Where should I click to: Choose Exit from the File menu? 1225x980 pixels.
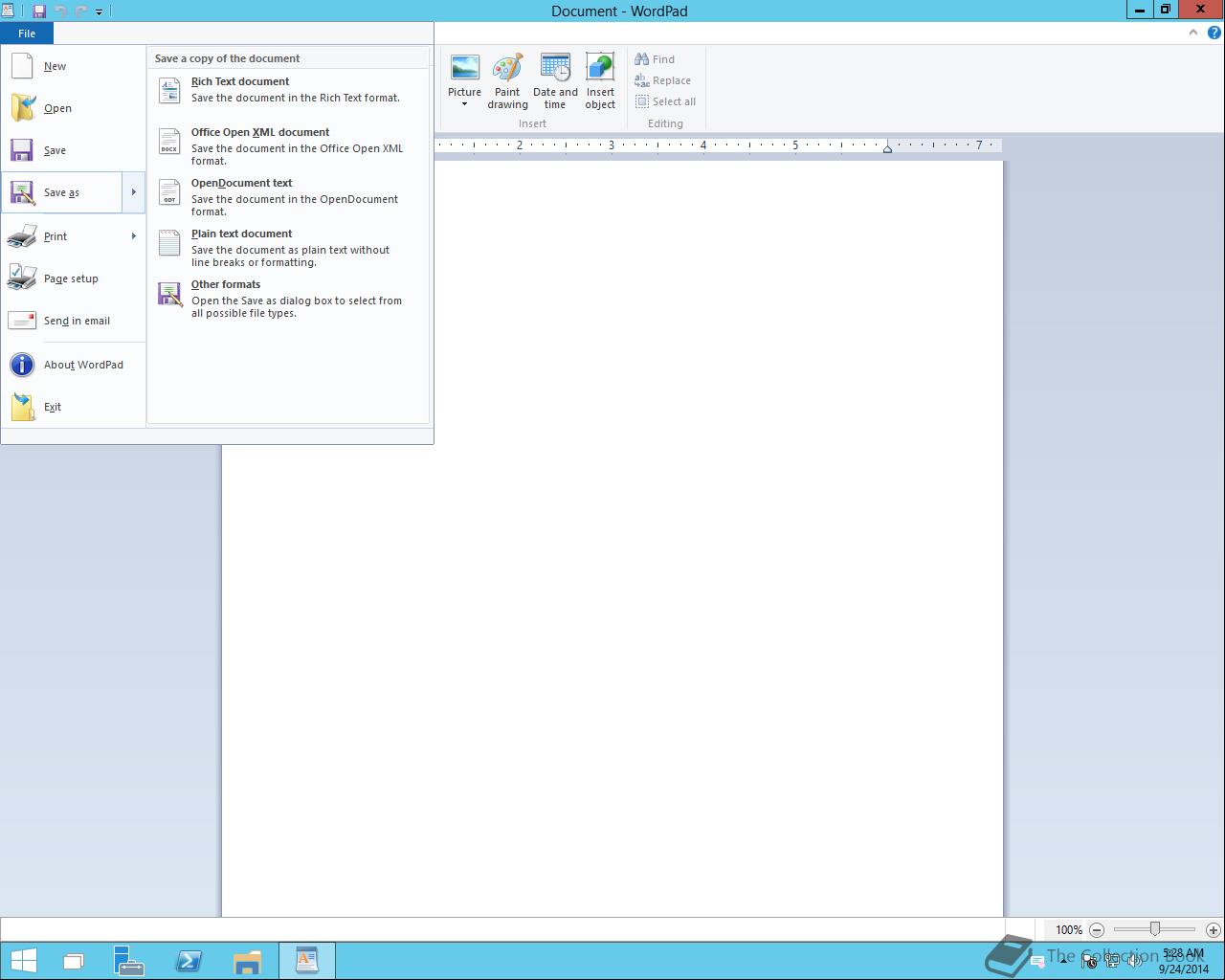click(73, 407)
